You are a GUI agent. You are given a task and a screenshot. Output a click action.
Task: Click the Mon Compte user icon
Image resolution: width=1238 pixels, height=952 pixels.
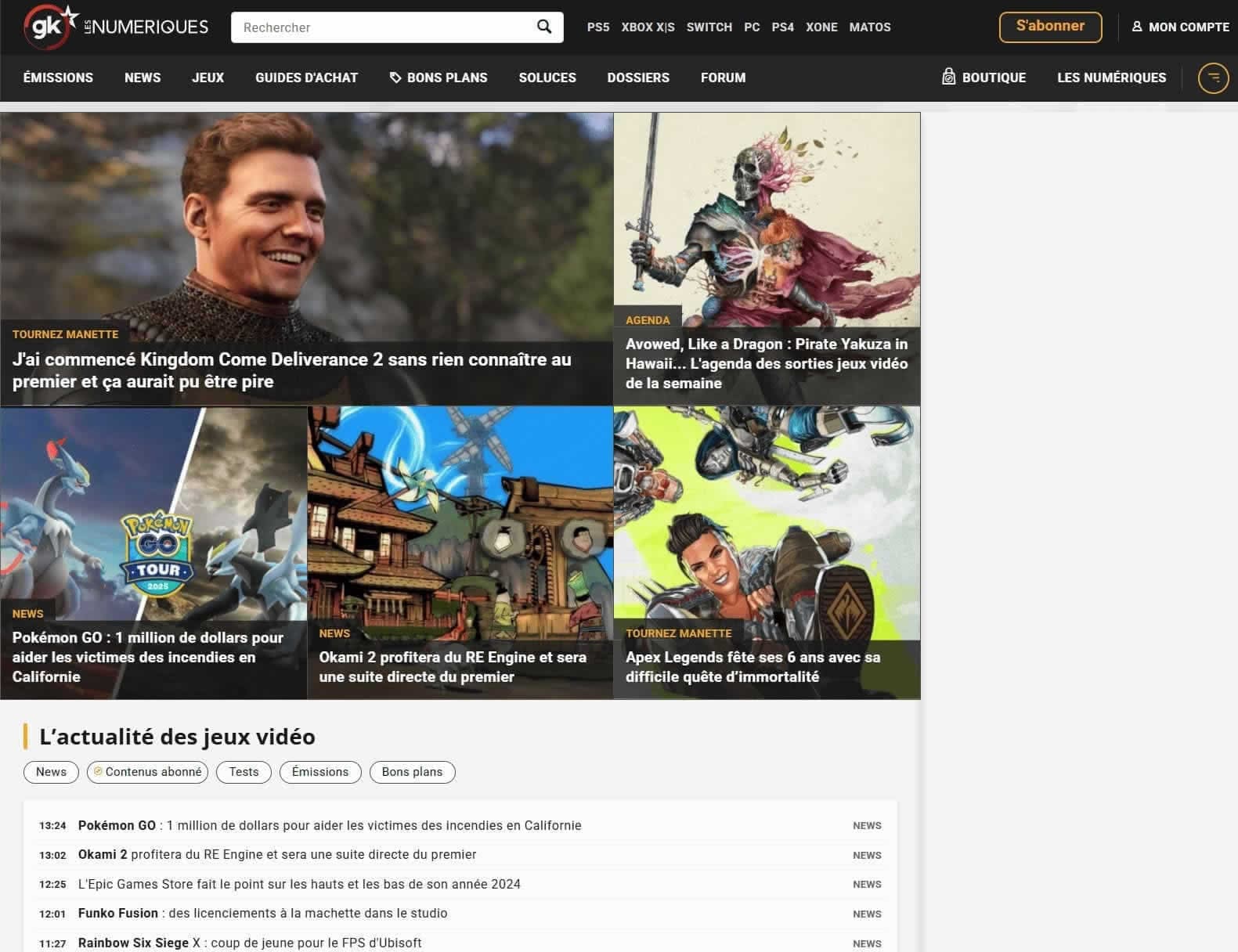pos(1137,27)
